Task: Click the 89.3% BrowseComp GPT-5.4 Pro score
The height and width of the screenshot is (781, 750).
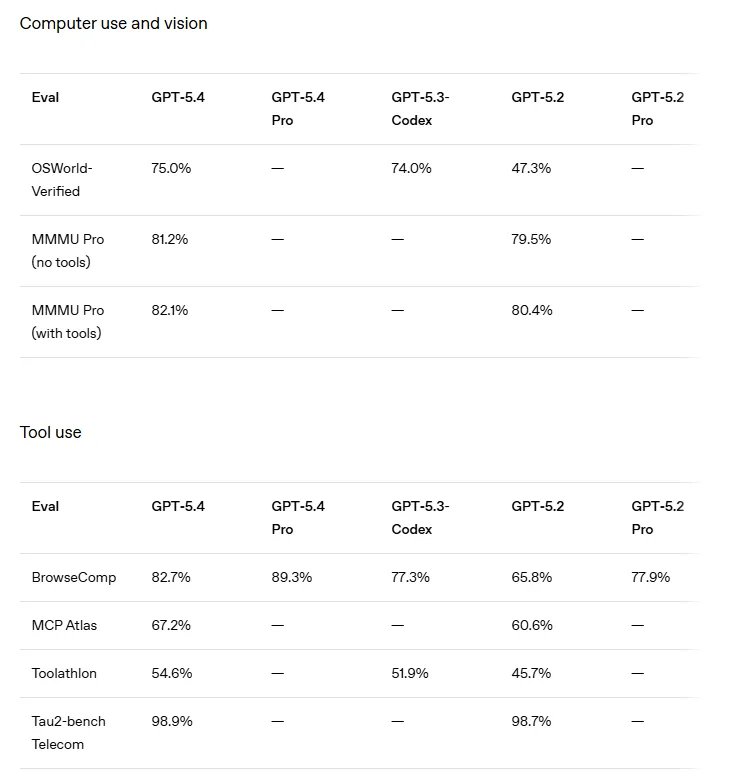Action: (x=292, y=577)
